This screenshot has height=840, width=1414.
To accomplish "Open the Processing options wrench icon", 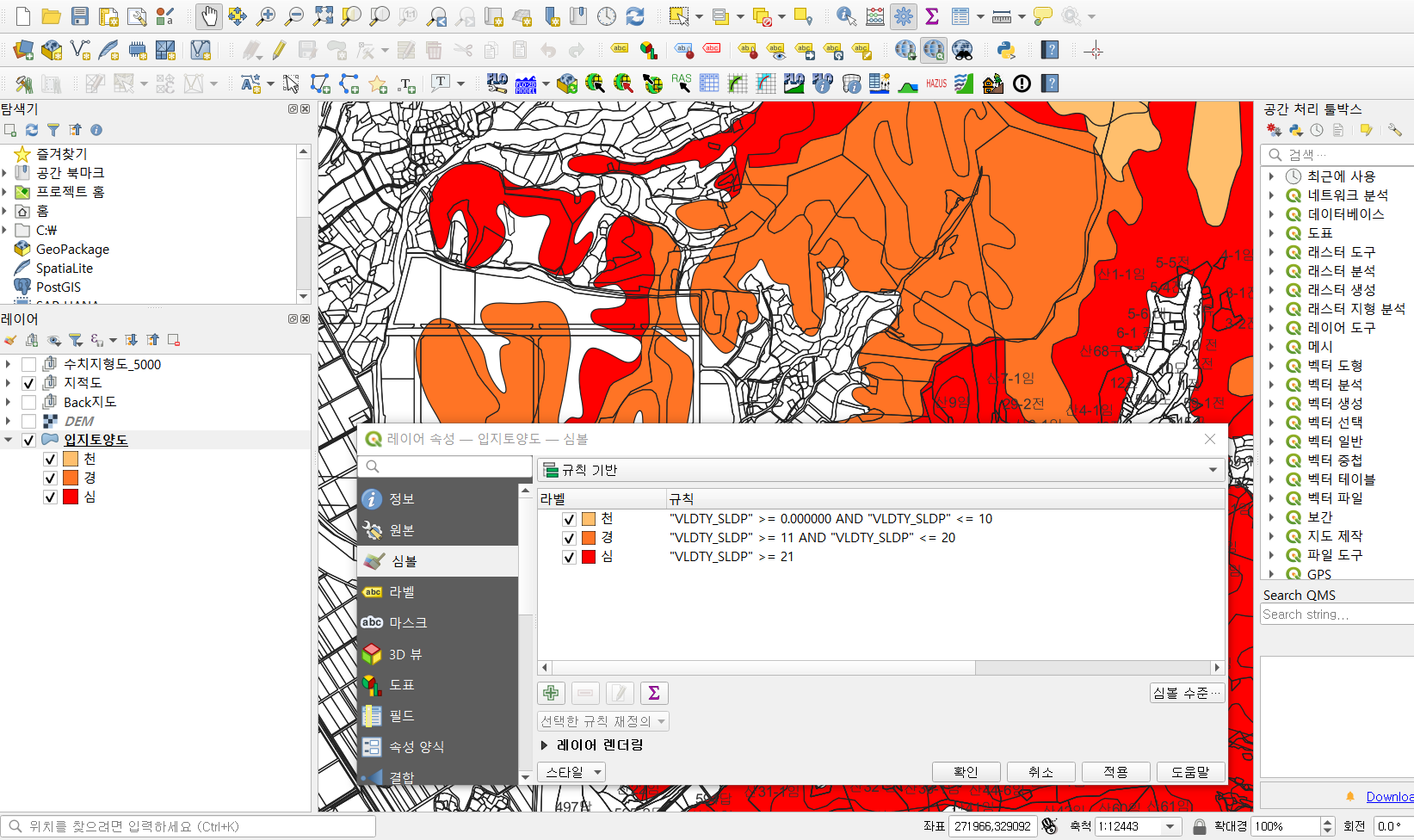I will coord(1394,130).
